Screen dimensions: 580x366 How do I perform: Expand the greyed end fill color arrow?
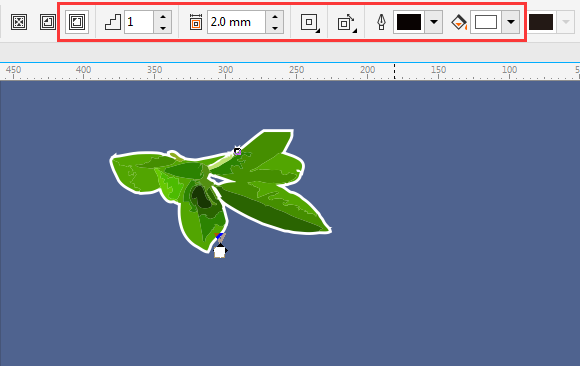tap(566, 22)
